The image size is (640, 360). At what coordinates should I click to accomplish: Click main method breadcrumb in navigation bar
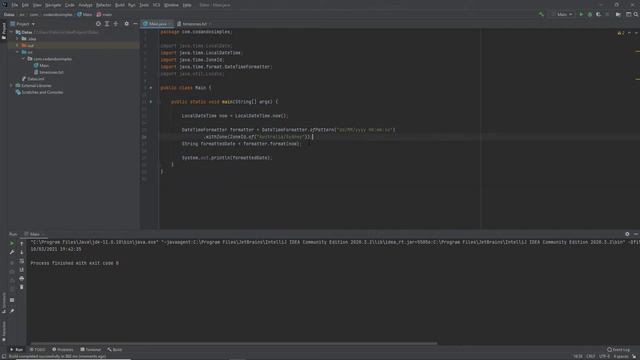(x=104, y=14)
